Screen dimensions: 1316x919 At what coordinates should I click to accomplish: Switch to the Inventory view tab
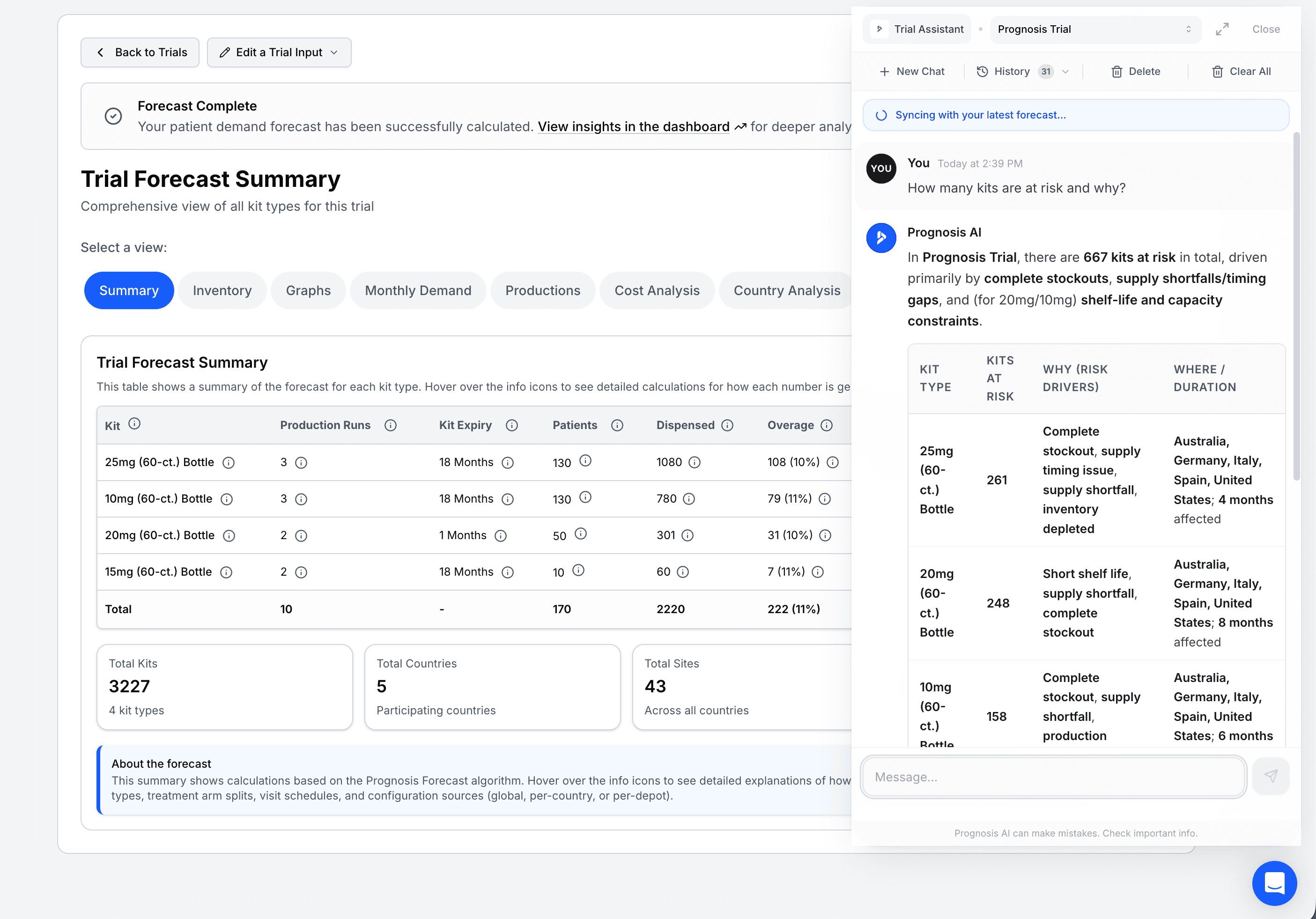(x=222, y=291)
